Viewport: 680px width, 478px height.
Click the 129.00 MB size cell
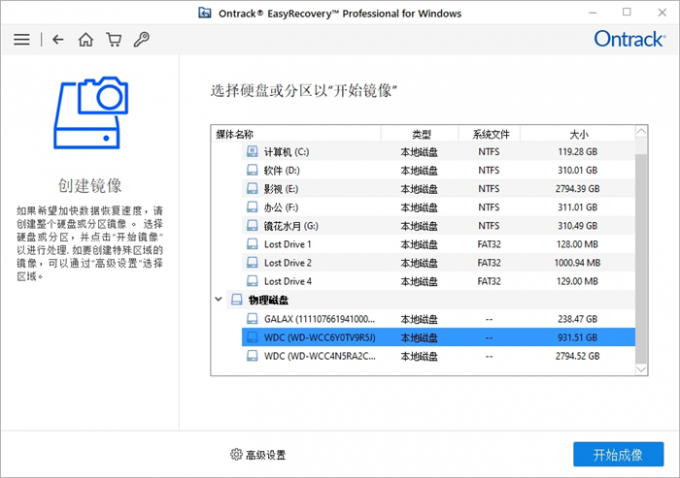[577, 281]
